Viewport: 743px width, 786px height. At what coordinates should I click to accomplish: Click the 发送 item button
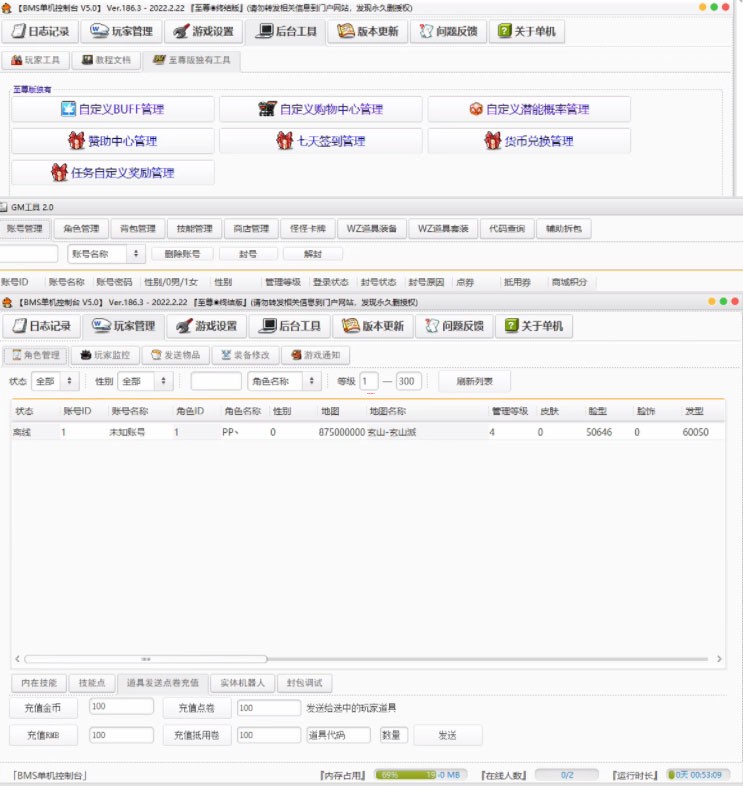(x=447, y=735)
